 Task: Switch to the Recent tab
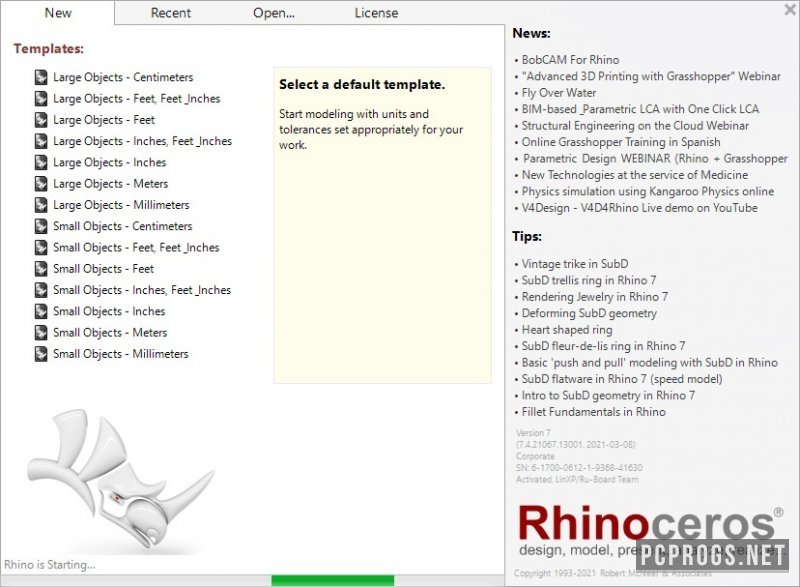tap(170, 13)
